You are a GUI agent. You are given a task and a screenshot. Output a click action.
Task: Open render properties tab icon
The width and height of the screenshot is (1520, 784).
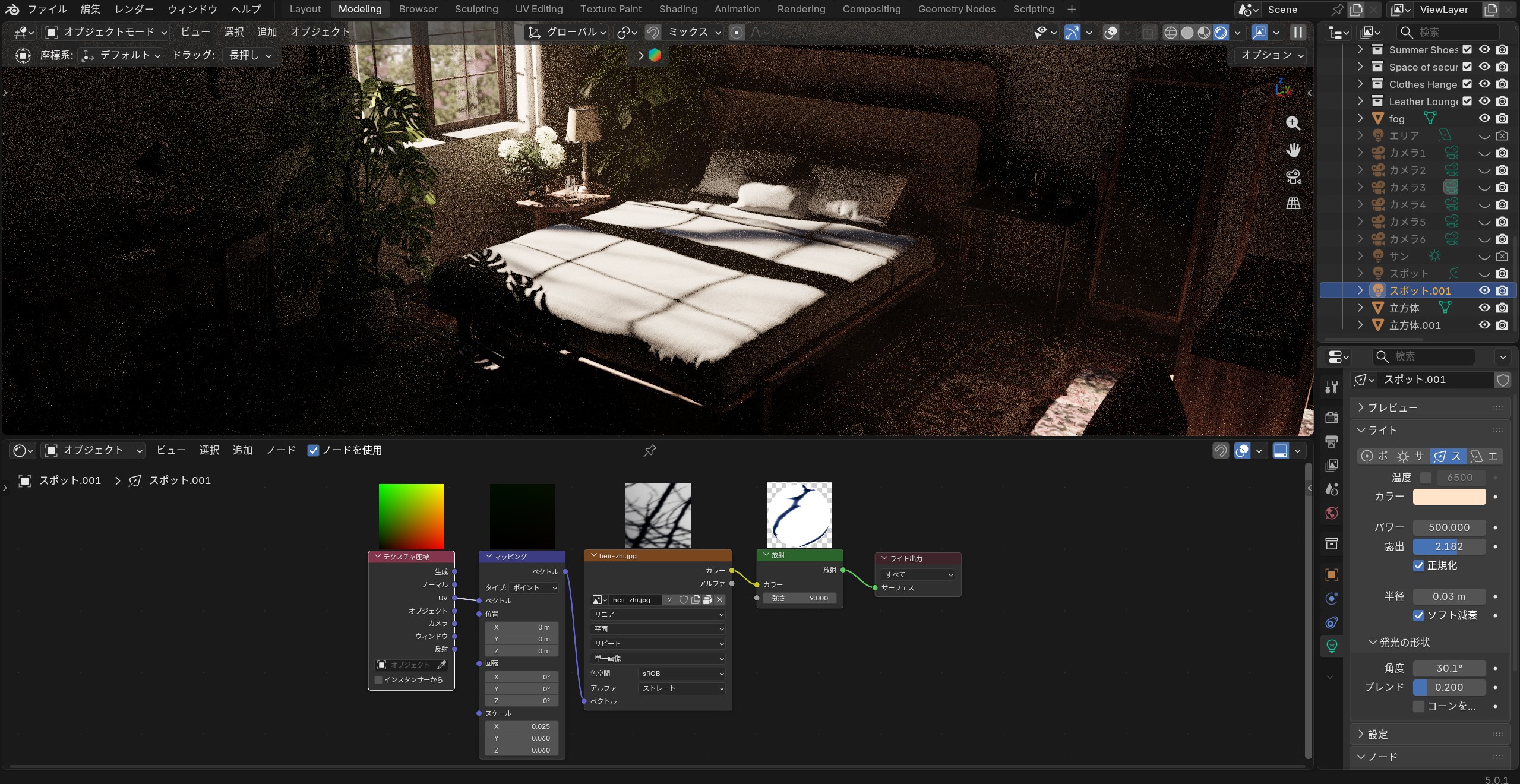[1332, 417]
